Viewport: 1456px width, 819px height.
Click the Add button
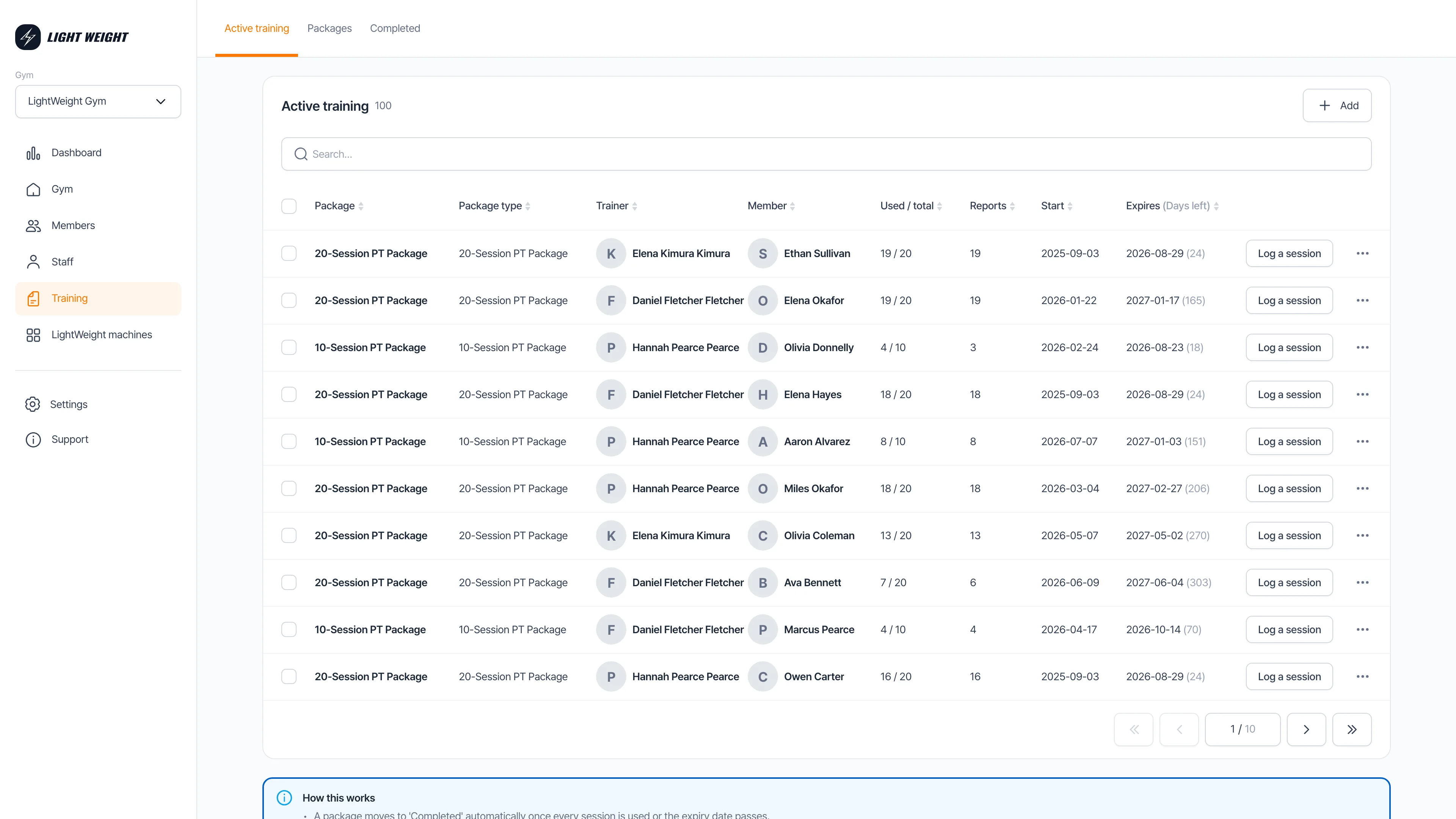tap(1337, 106)
